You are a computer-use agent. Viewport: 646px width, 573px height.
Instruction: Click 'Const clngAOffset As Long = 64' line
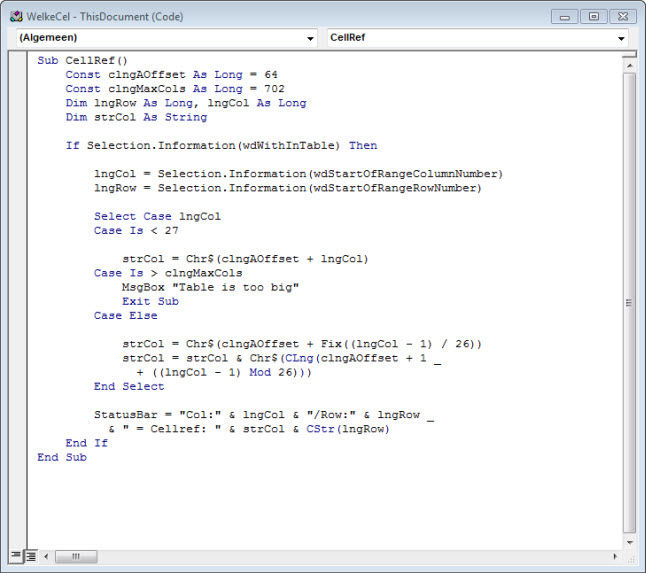171,75
